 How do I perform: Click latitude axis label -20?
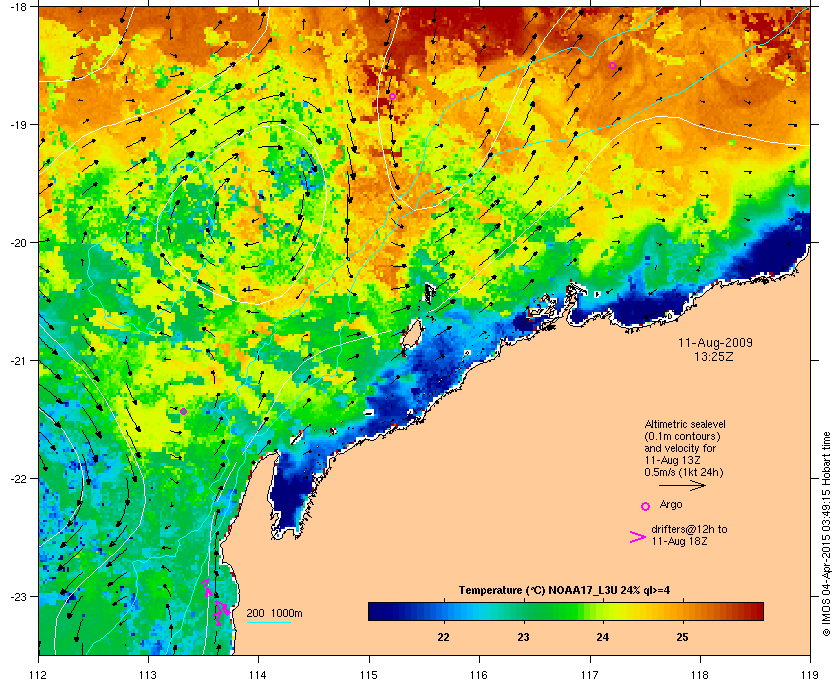(x=18, y=243)
